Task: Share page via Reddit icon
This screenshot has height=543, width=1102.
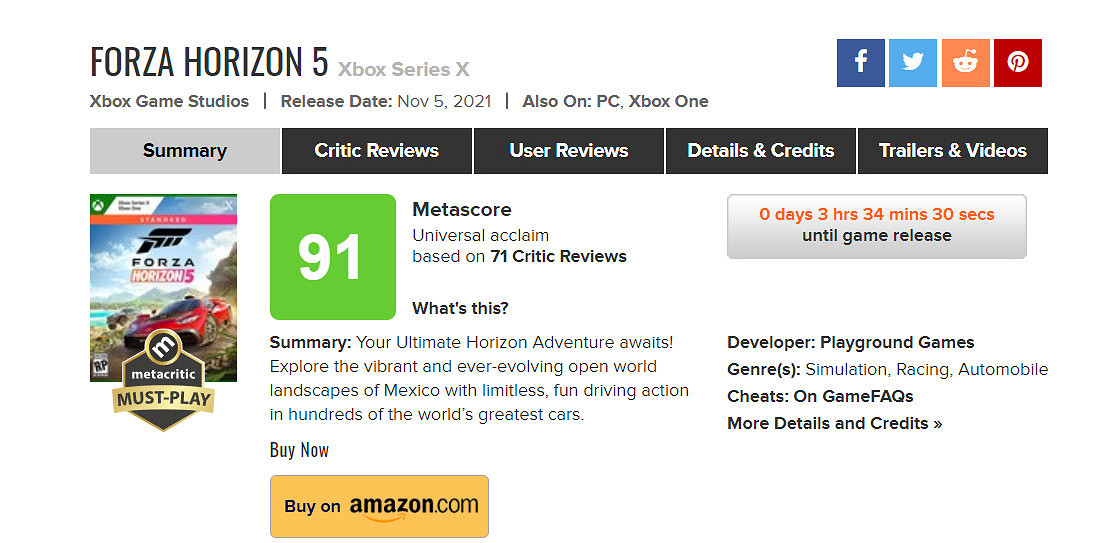Action: 965,63
